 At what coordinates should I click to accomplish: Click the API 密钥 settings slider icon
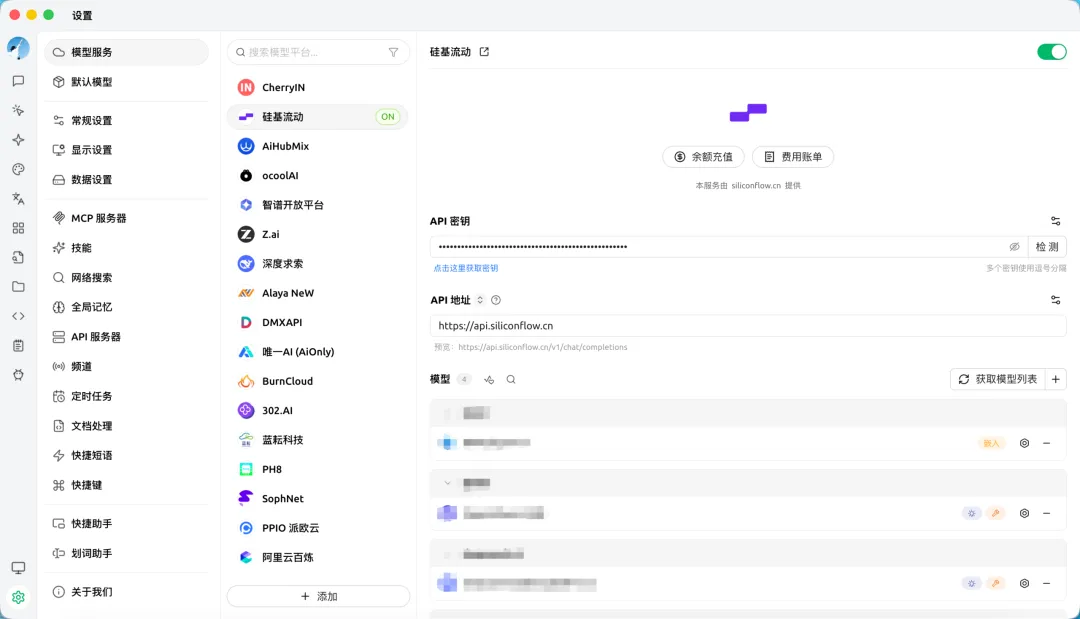(1055, 221)
